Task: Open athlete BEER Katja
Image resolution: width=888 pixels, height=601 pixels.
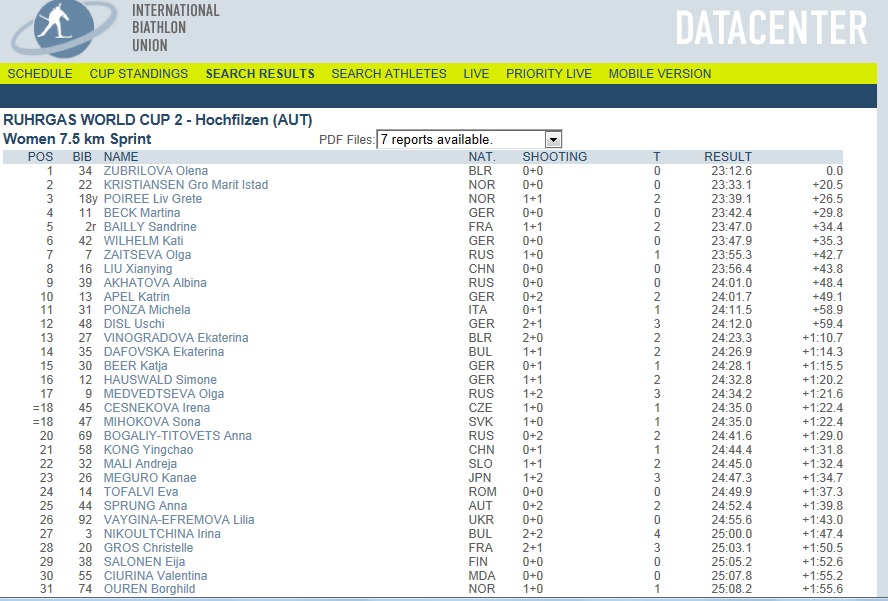Action: point(135,366)
